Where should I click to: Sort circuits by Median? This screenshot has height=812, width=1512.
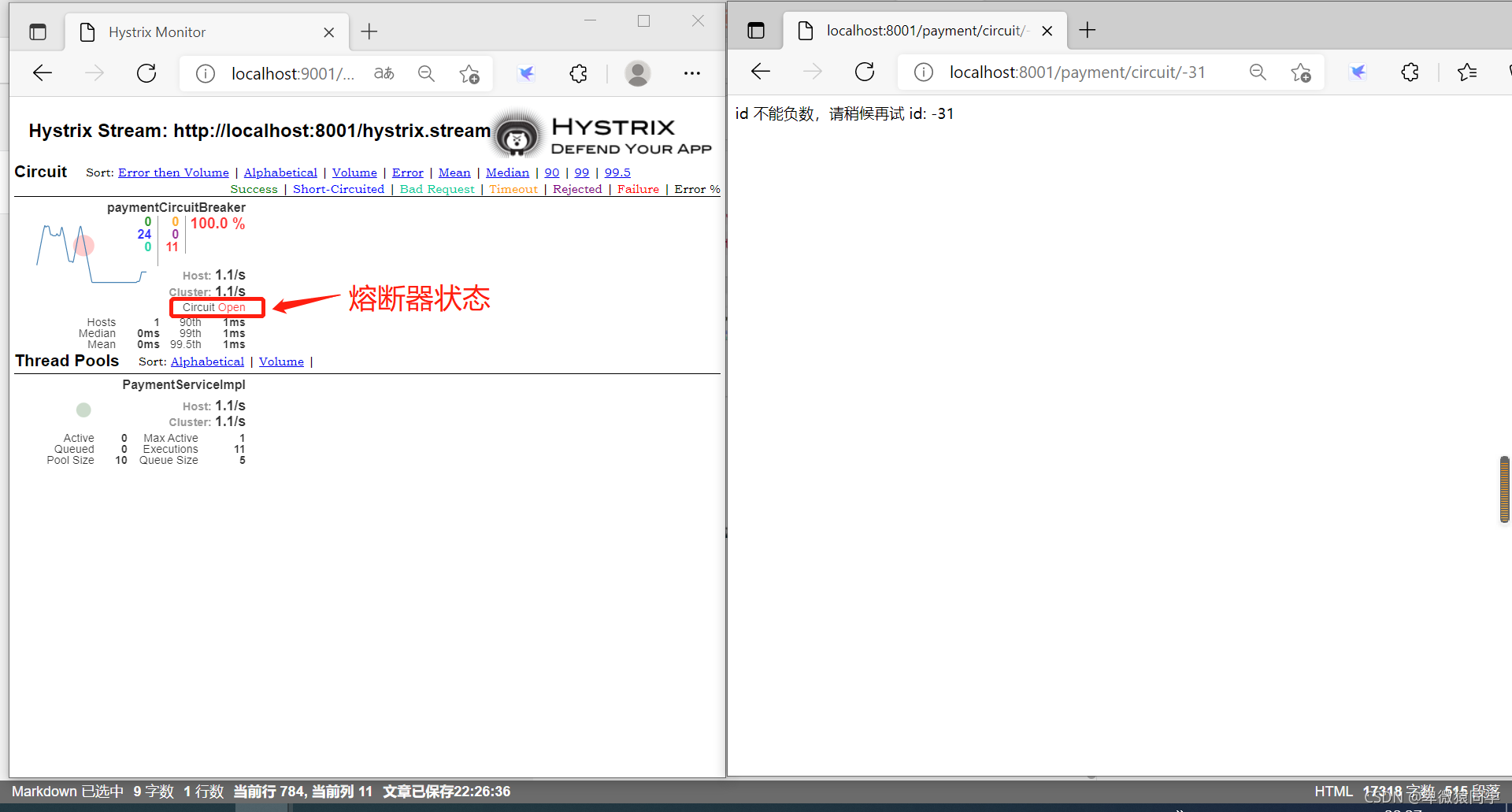[507, 172]
